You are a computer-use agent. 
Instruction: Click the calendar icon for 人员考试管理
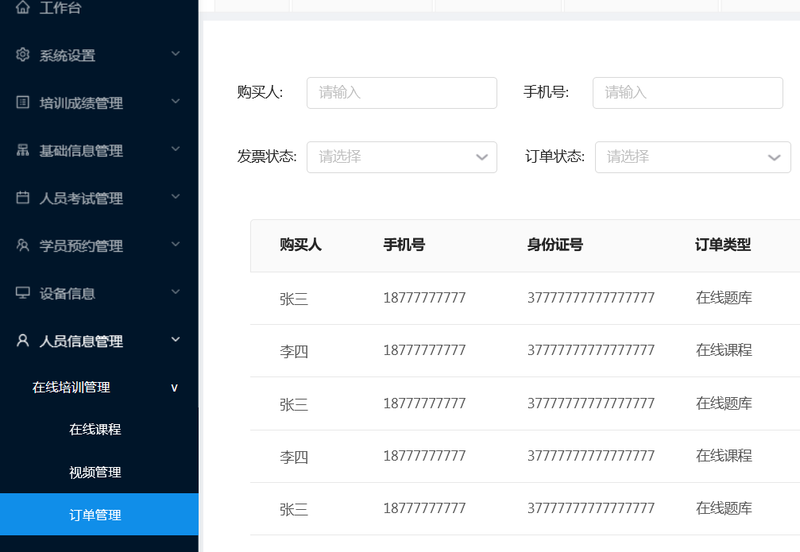pos(22,197)
